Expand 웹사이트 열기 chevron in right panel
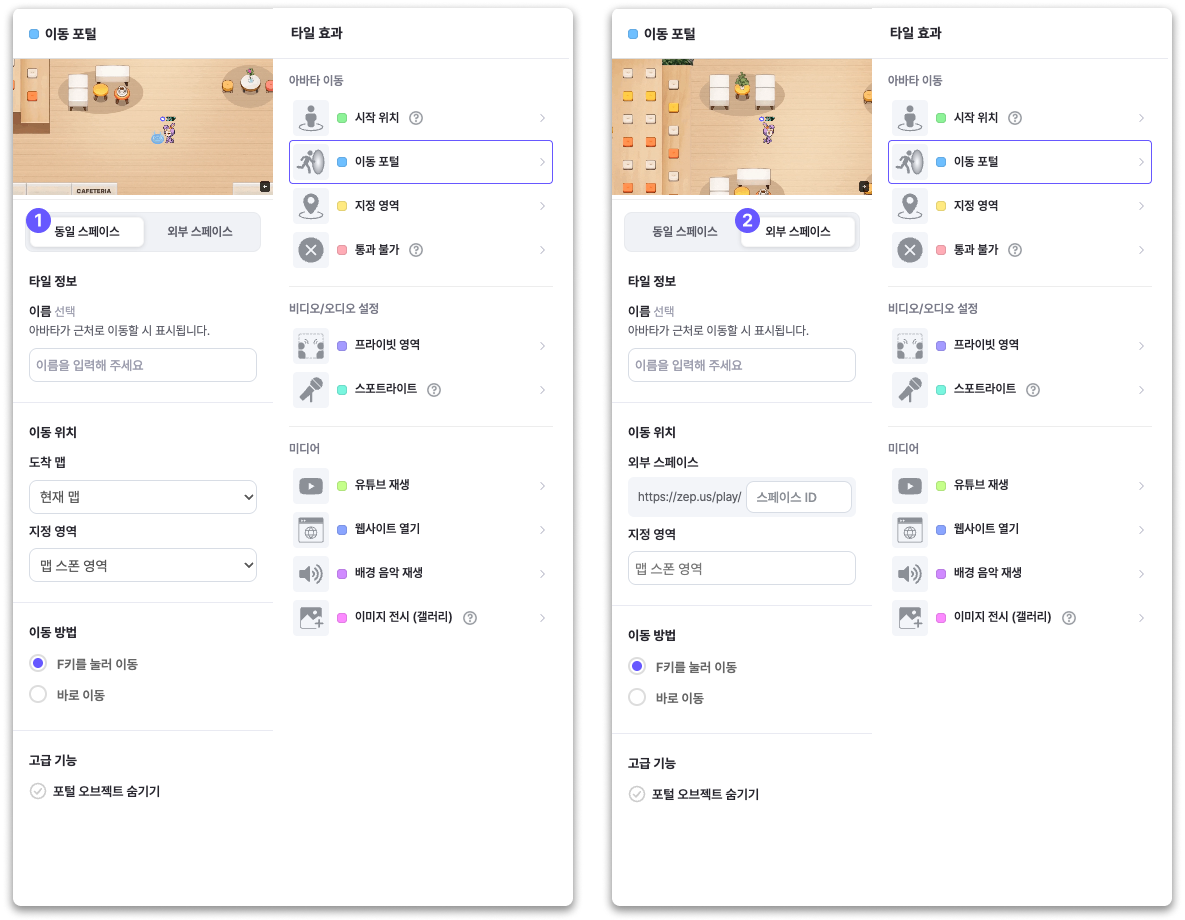Screen dimensions: 1185x920 point(1141,529)
